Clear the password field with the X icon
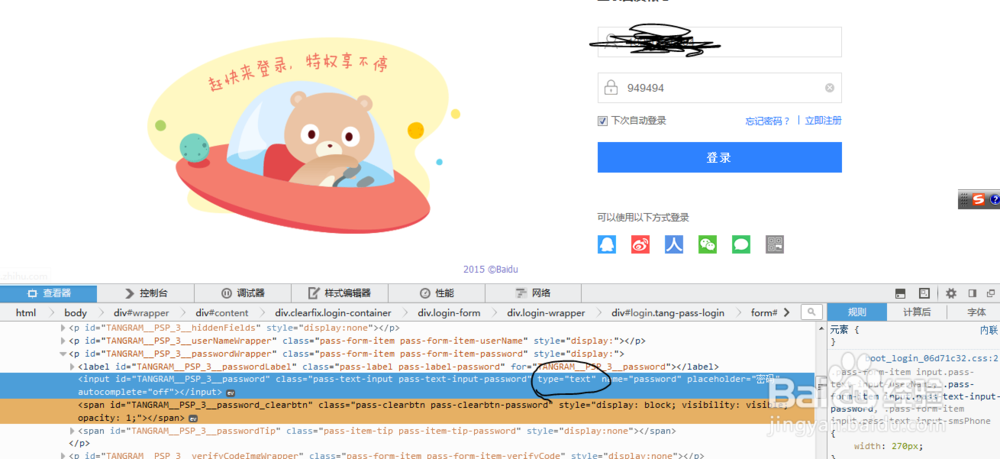The height and width of the screenshot is (459, 1000). pos(829,88)
